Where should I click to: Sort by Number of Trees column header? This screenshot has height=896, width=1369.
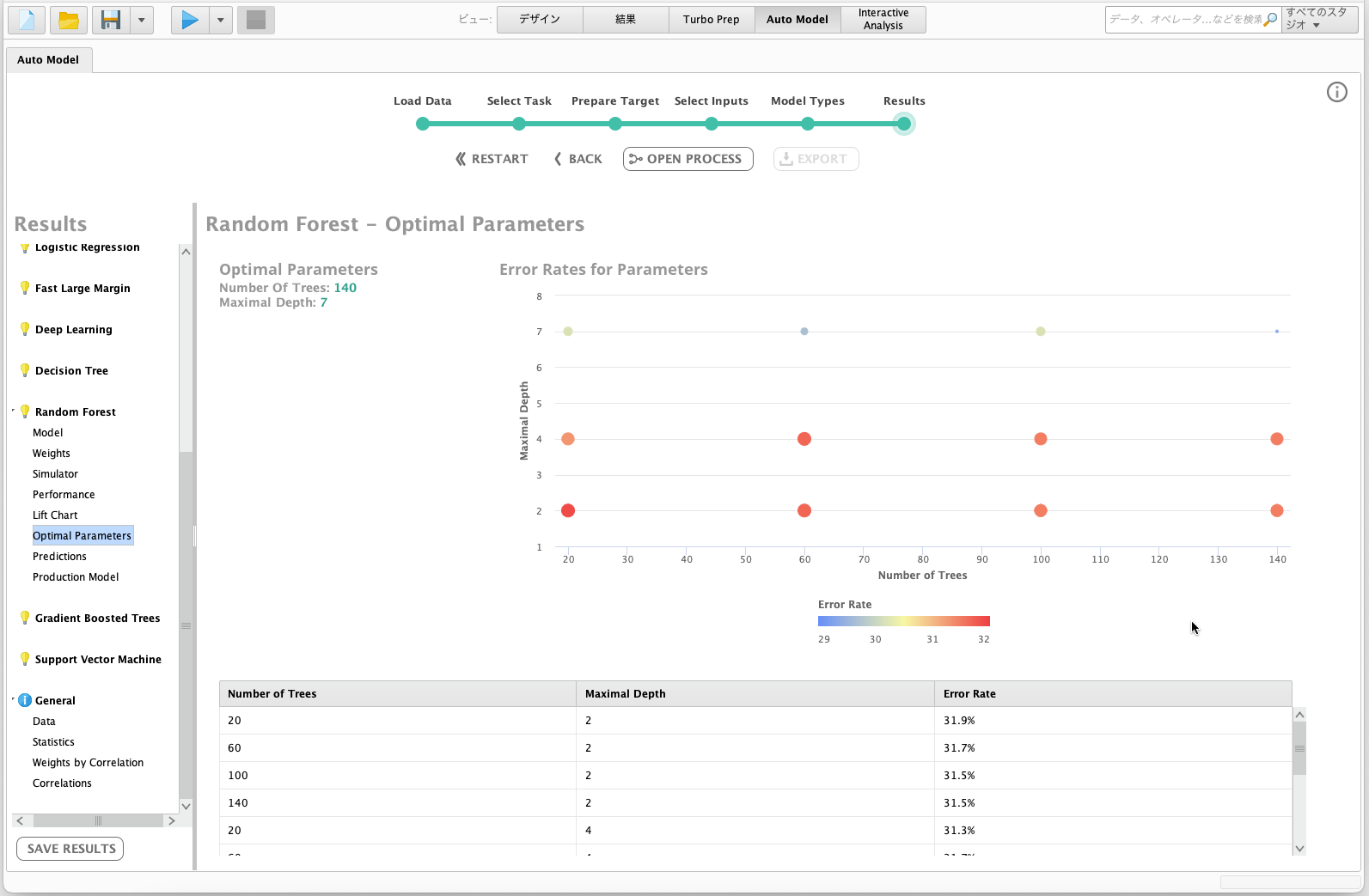pos(397,694)
